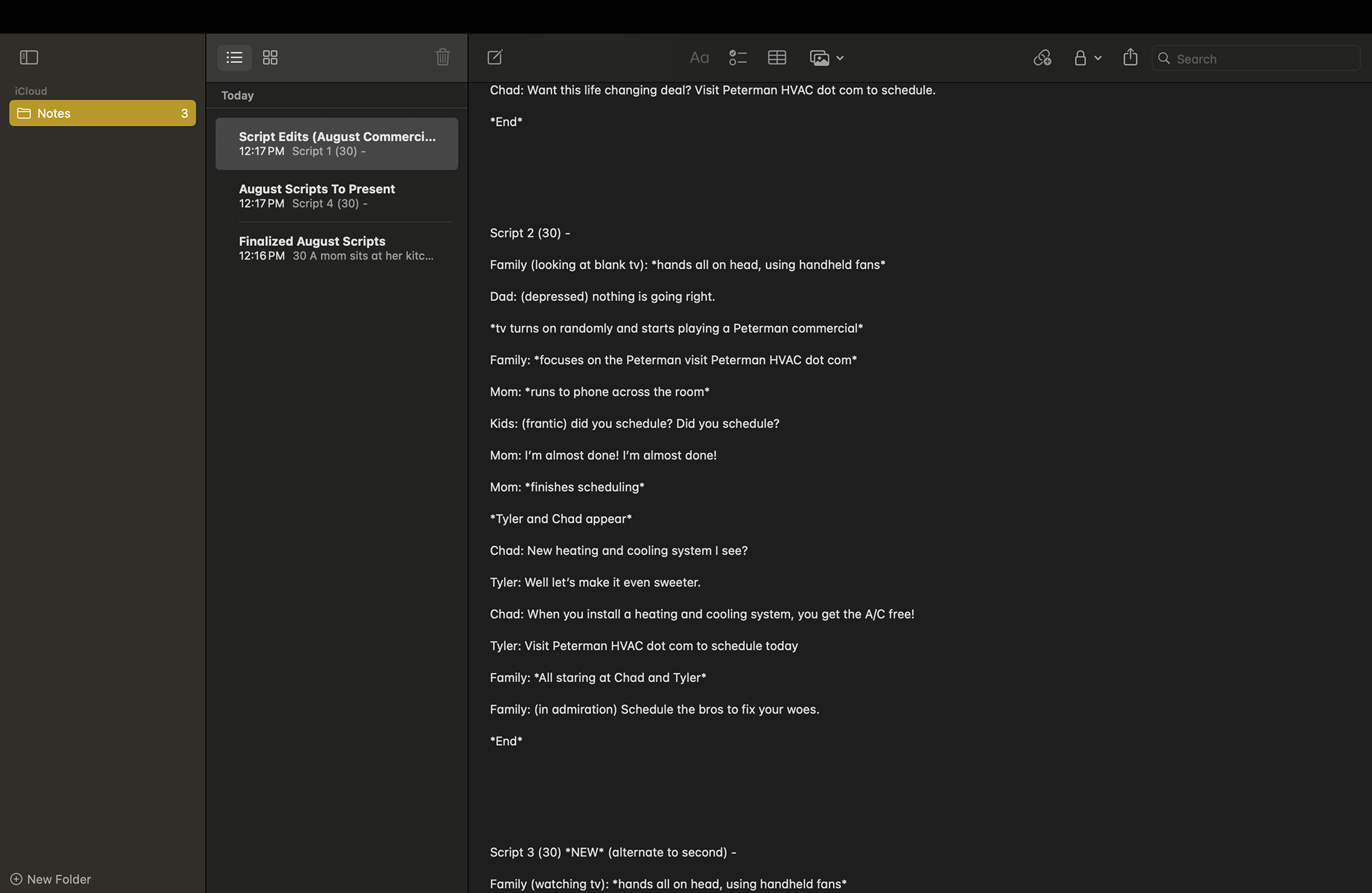This screenshot has width=1372, height=893.
Task: Expand the lock options chevron
Action: (1098, 58)
